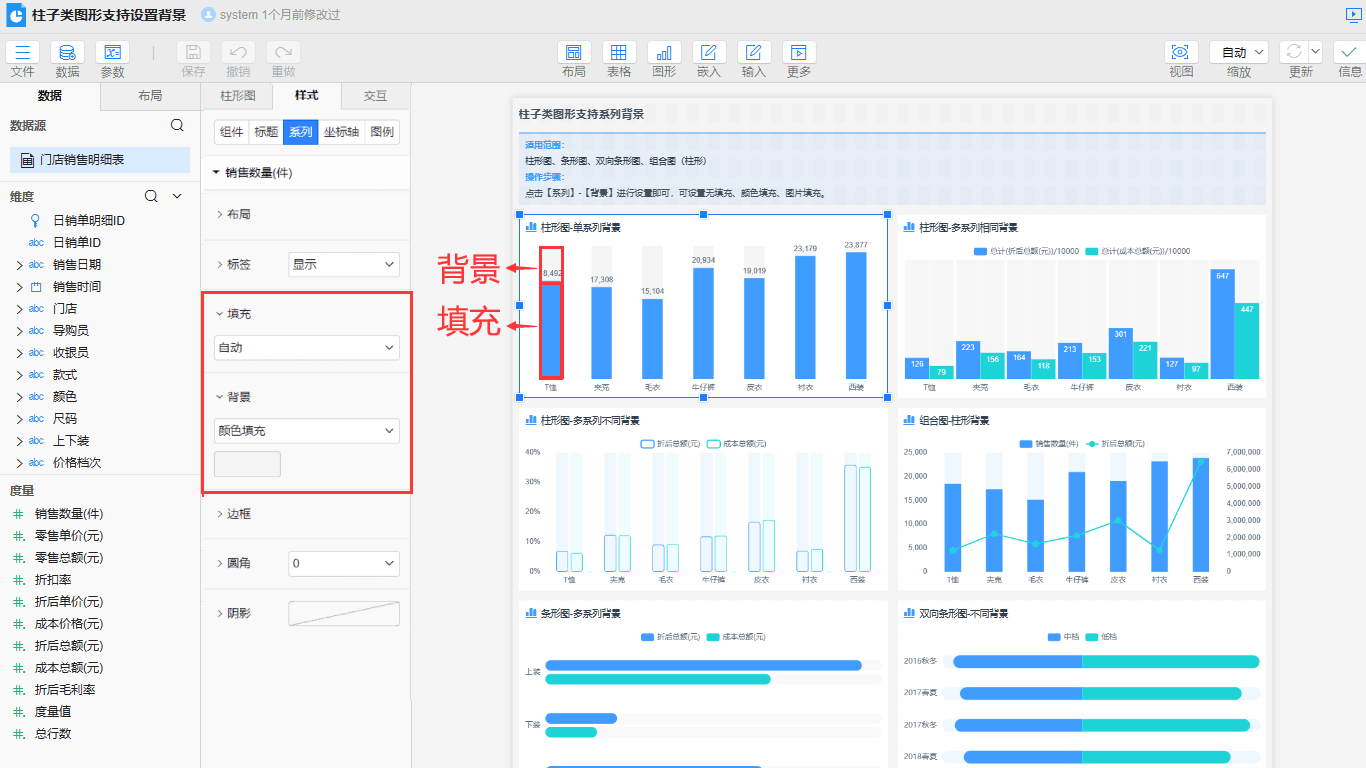Switch to the 坐标轴 (Axis) sub-tab
Image resolution: width=1366 pixels, height=768 pixels.
pos(342,132)
